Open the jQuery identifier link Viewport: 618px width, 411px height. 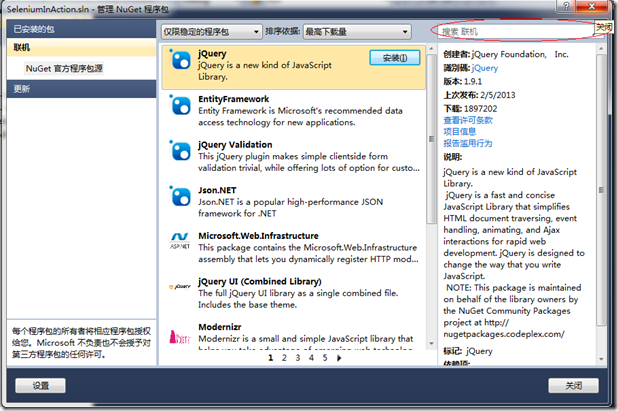point(485,68)
